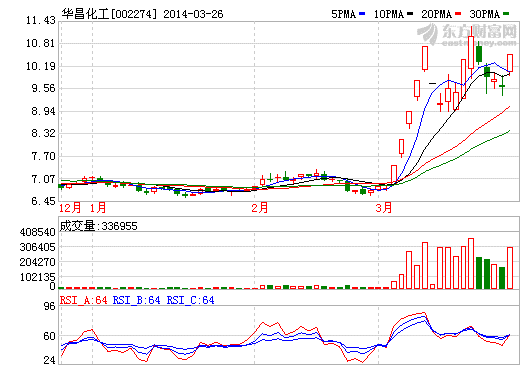Click the 7.70 price axis label
520x365 pixels.
pyautogui.click(x=43, y=156)
